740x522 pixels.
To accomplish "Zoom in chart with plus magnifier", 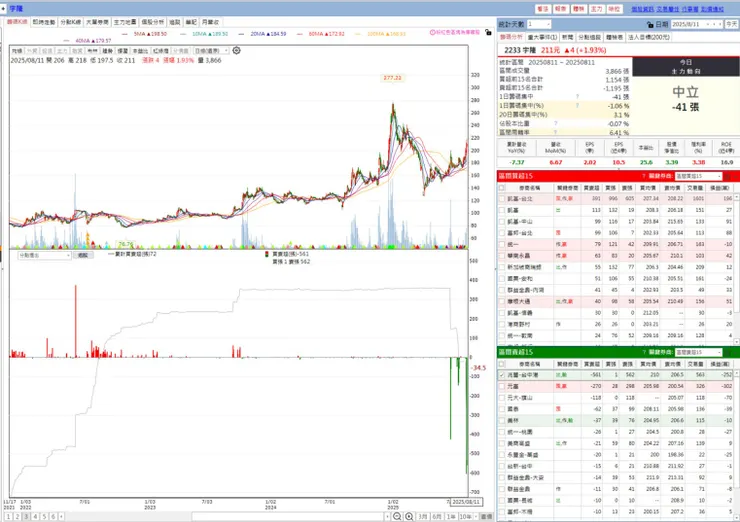I will [409, 517].
